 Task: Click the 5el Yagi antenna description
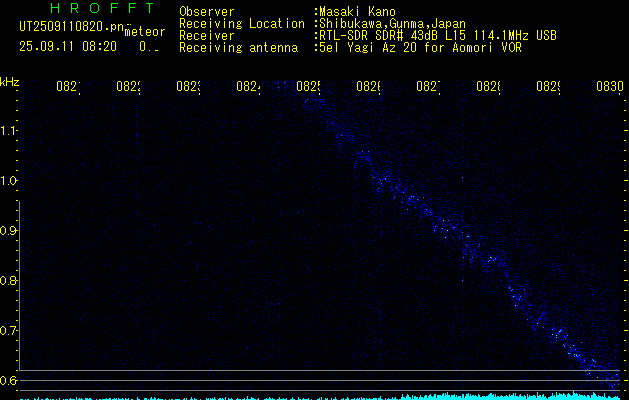pos(420,48)
